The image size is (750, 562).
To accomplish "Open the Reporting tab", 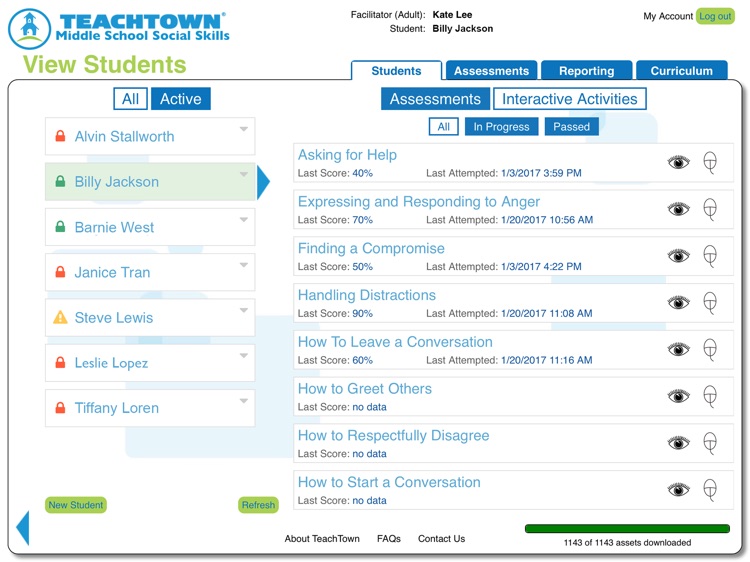I will point(586,71).
